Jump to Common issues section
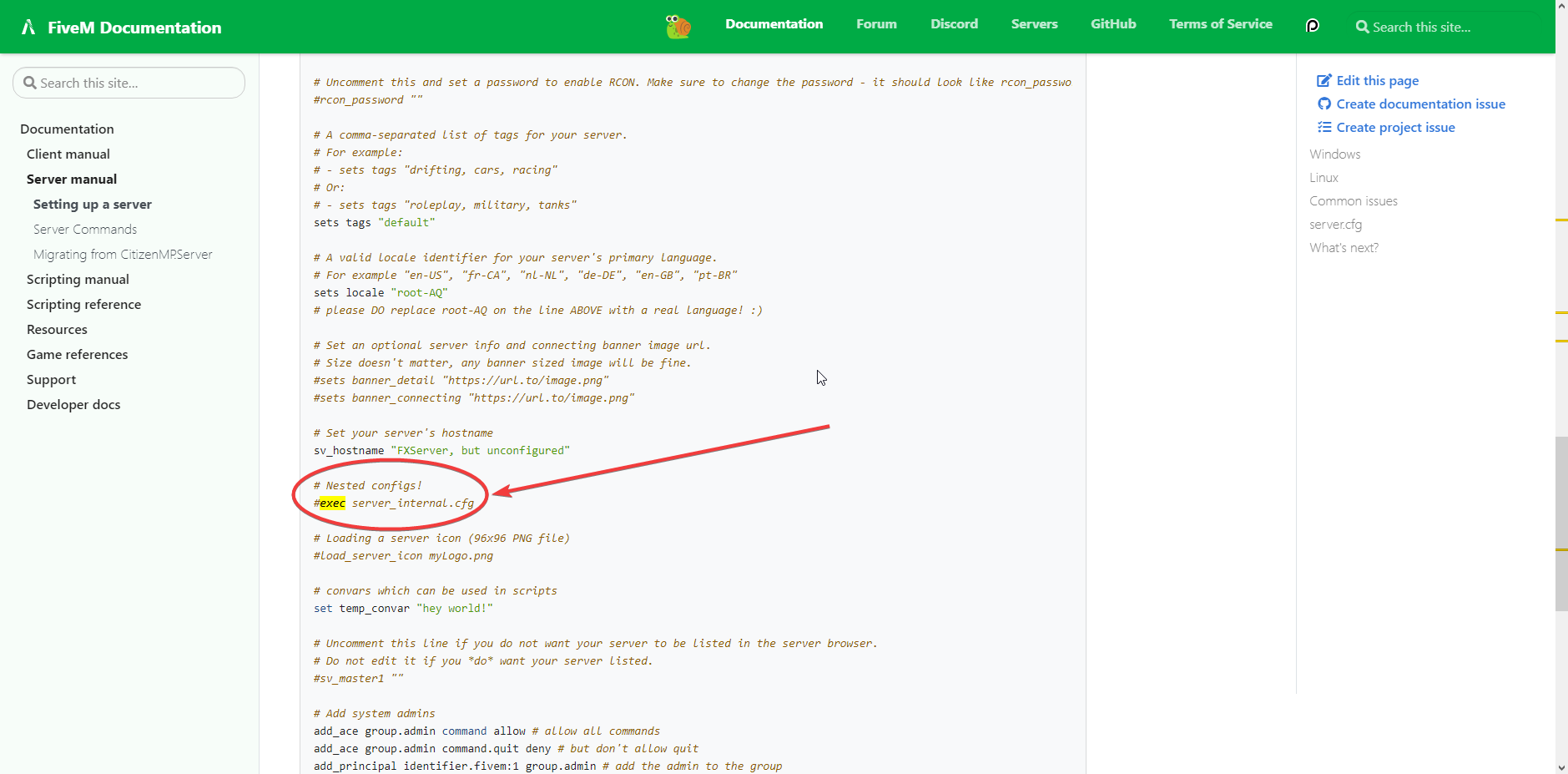The height and width of the screenshot is (774, 1568). (1353, 201)
